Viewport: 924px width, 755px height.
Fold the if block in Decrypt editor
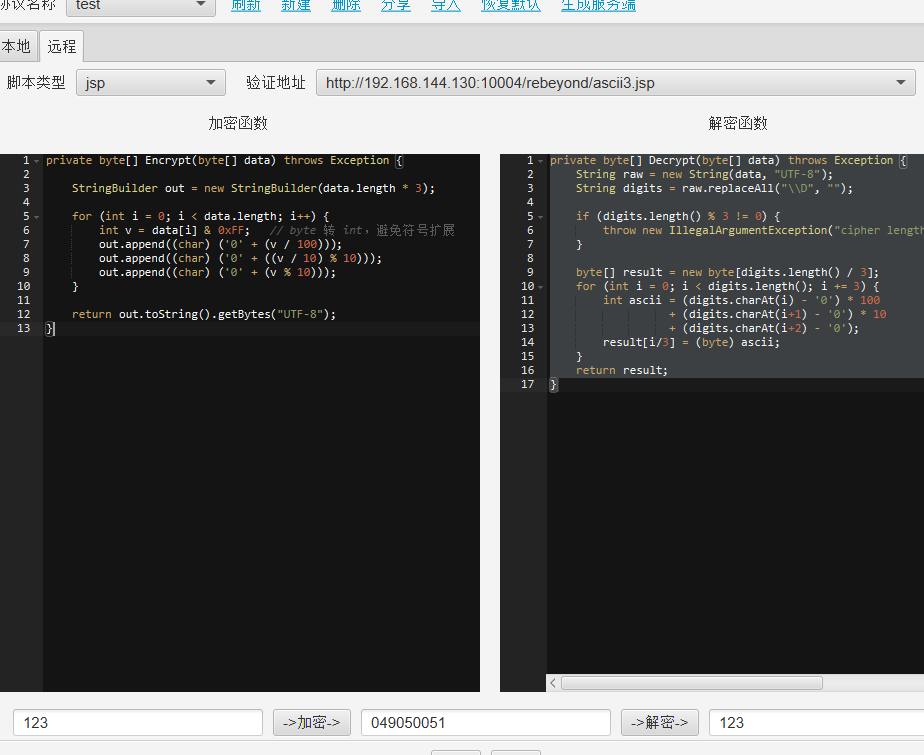point(541,217)
